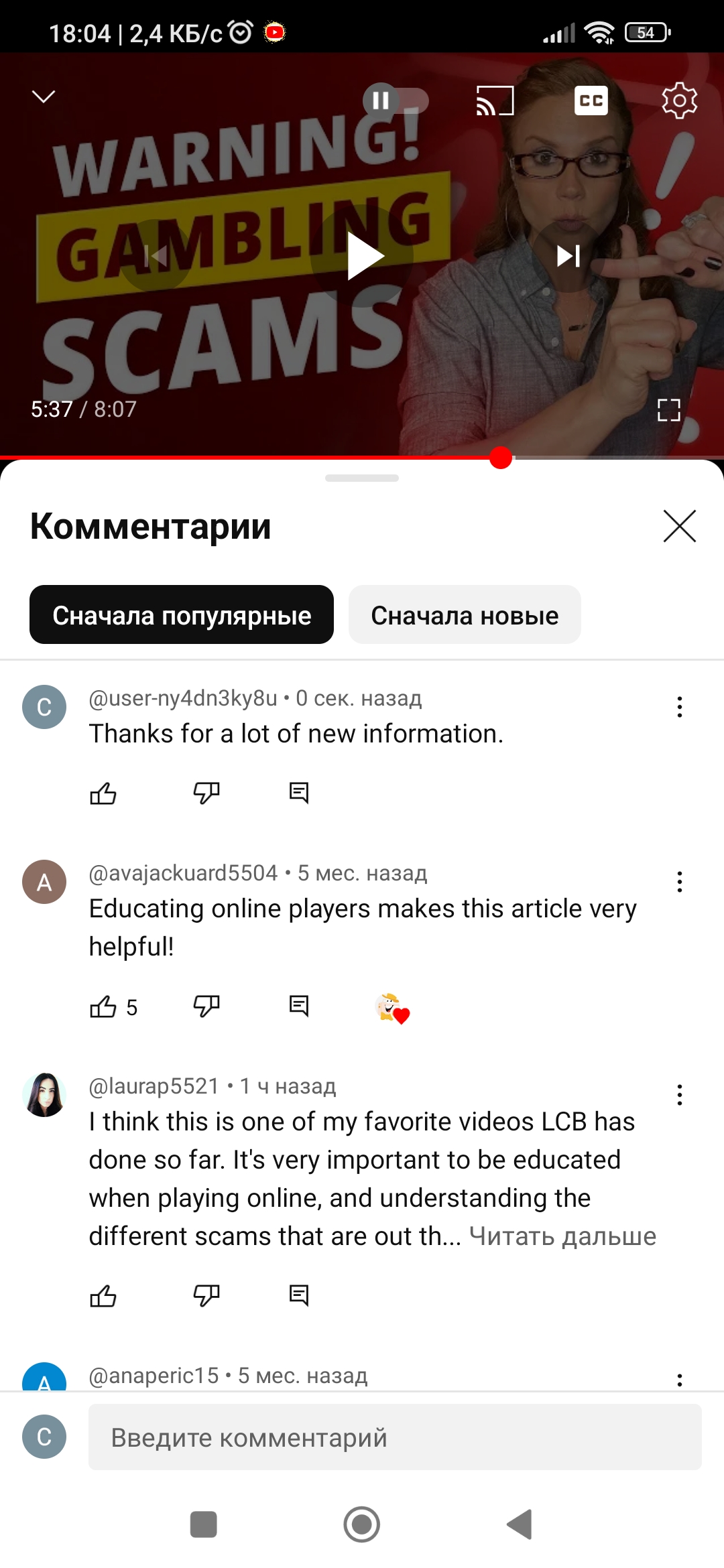
Task: Collapse the video player with chevron
Action: point(44,97)
